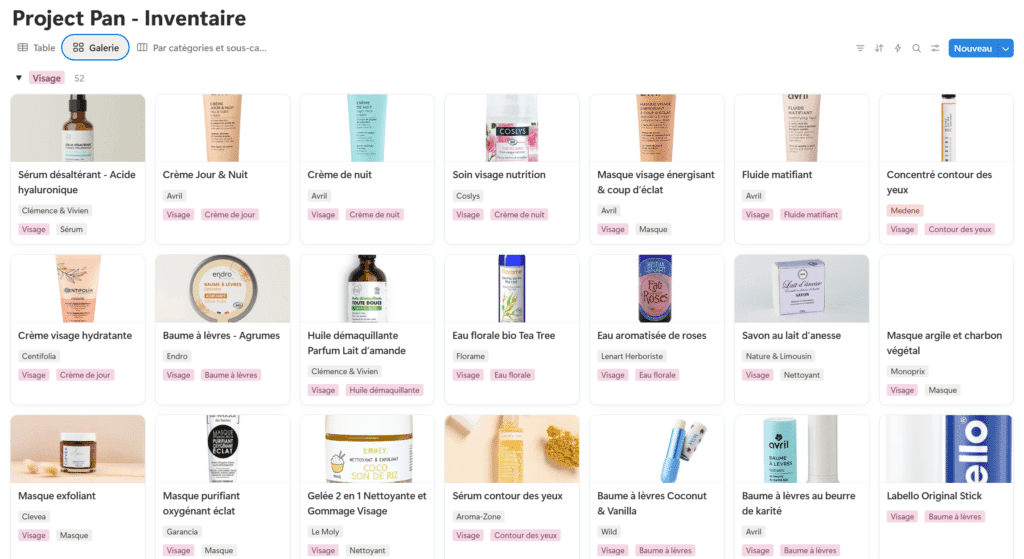Collapse the Visage group triangle
The height and width of the screenshot is (559, 1024).
pos(19,78)
